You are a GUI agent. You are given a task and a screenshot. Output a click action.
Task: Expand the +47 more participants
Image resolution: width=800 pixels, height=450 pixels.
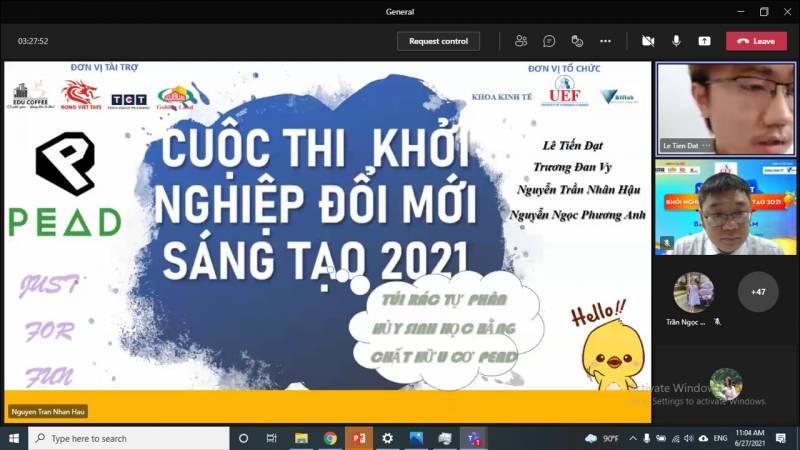pos(758,292)
